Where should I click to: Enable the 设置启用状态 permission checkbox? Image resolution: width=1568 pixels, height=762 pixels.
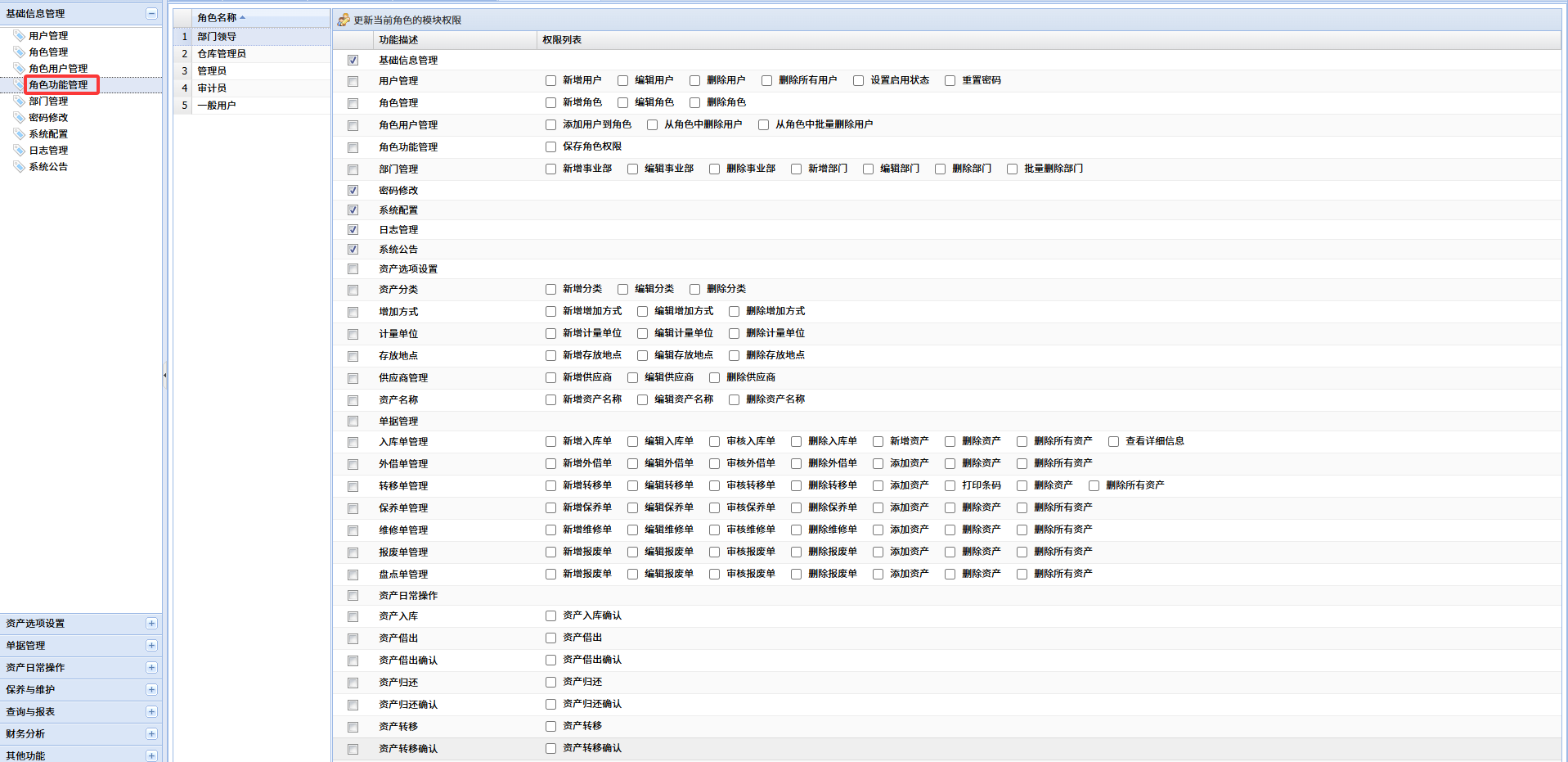pyautogui.click(x=858, y=80)
